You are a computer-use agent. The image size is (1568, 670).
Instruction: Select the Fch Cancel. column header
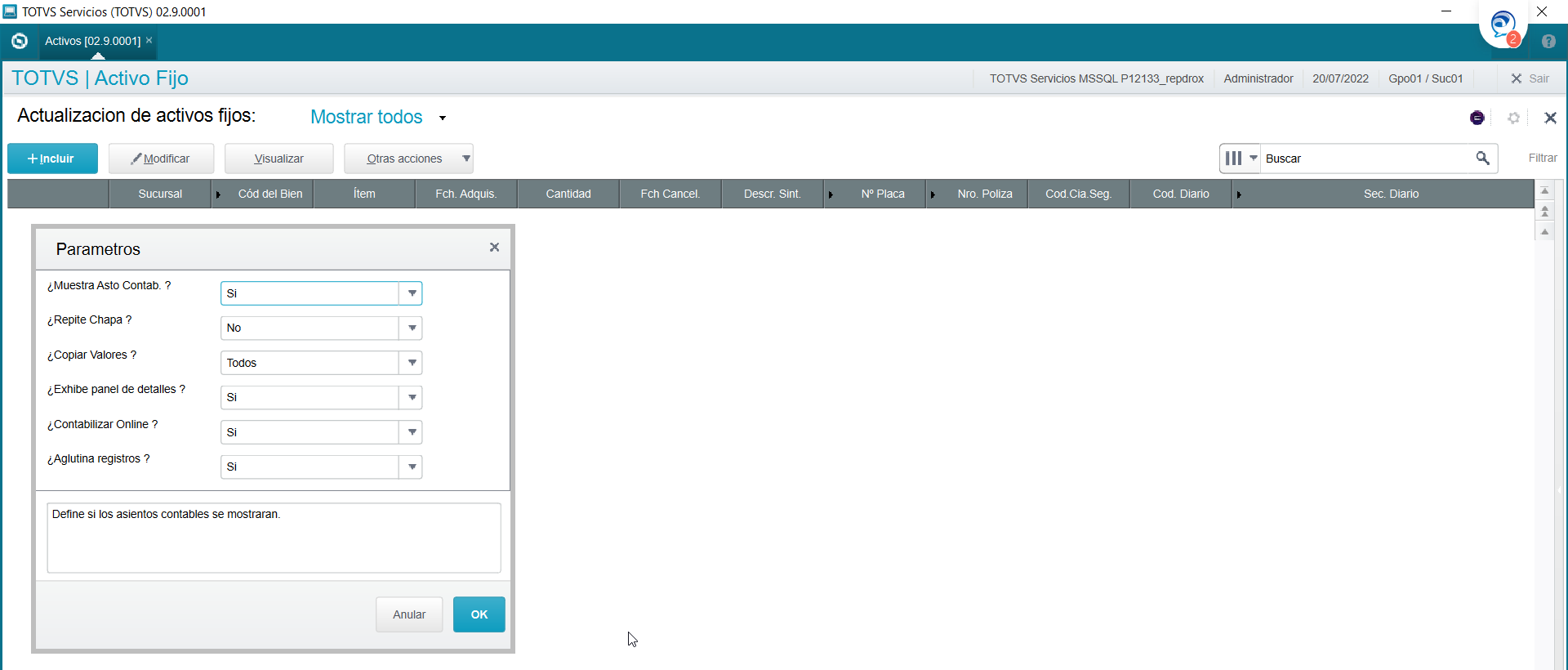pyautogui.click(x=670, y=194)
